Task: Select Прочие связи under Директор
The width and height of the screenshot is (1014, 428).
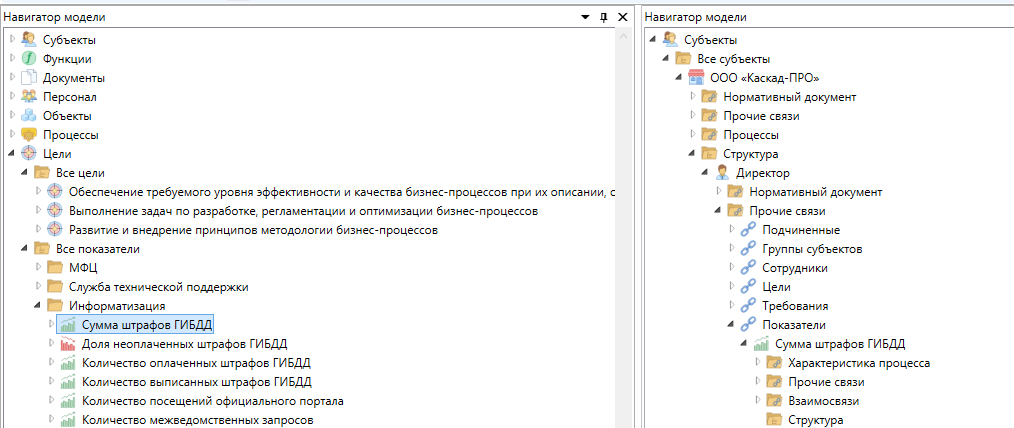Action: (787, 211)
